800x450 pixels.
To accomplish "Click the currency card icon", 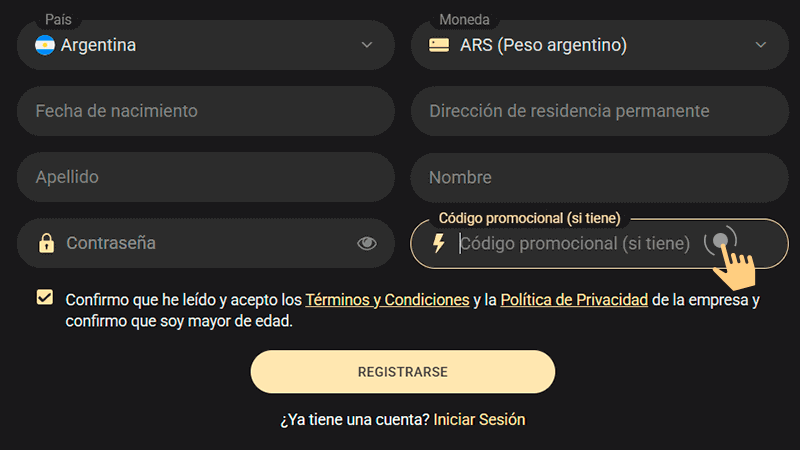I will point(438,45).
